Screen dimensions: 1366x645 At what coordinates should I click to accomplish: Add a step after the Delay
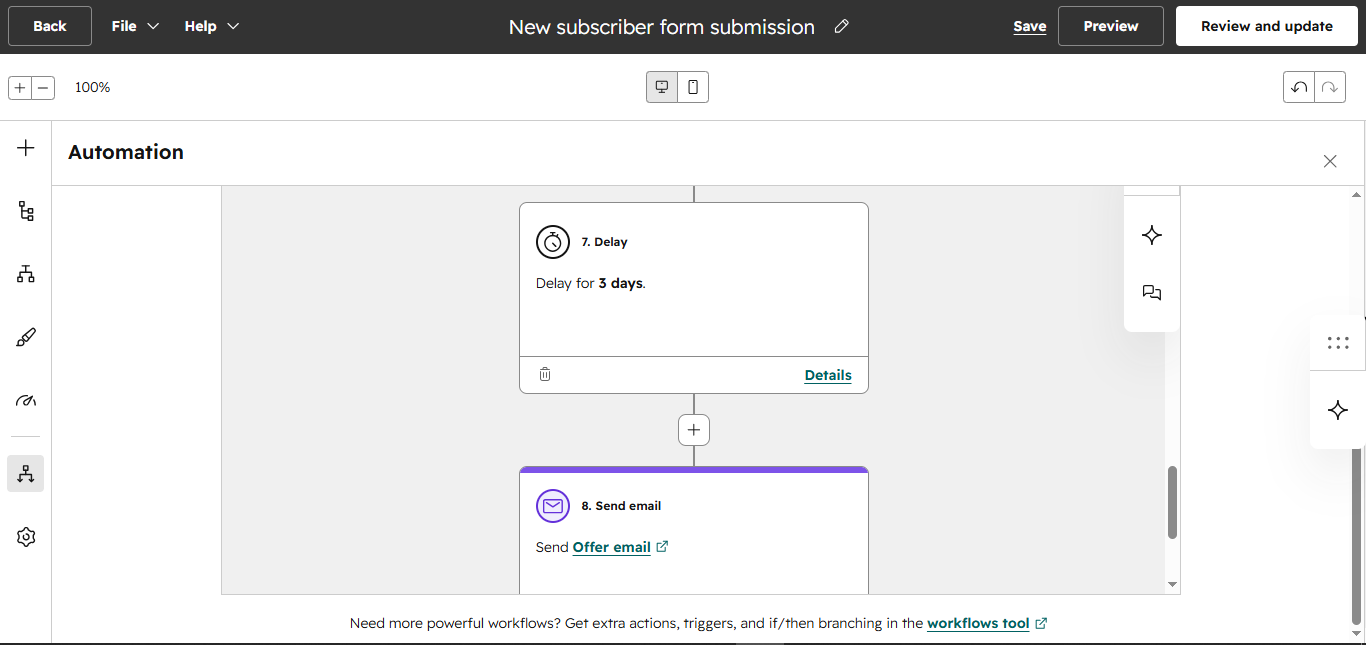[x=694, y=430]
